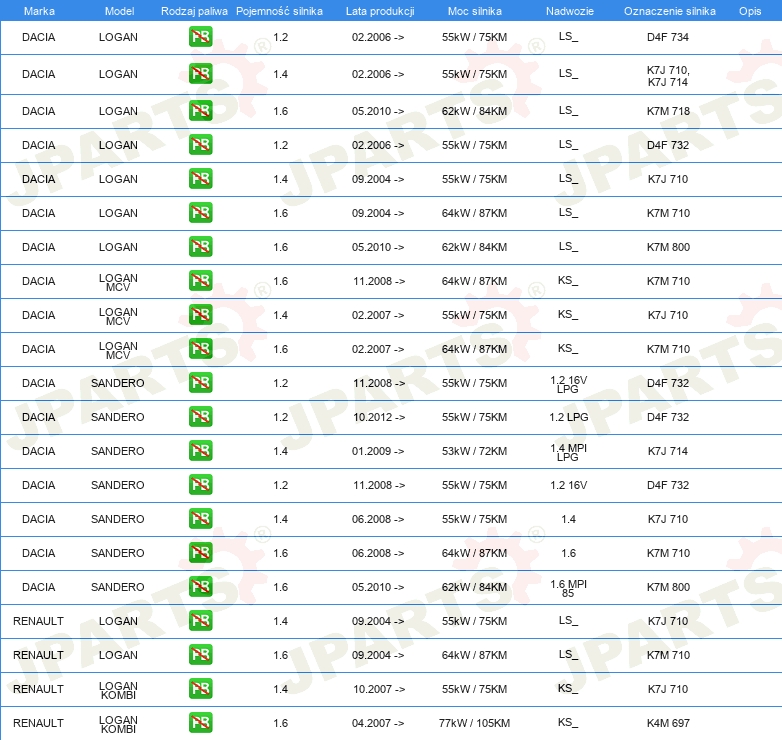This screenshot has height=740, width=782.
Task: Click the Moc silnika column header
Action: pyautogui.click(x=475, y=11)
